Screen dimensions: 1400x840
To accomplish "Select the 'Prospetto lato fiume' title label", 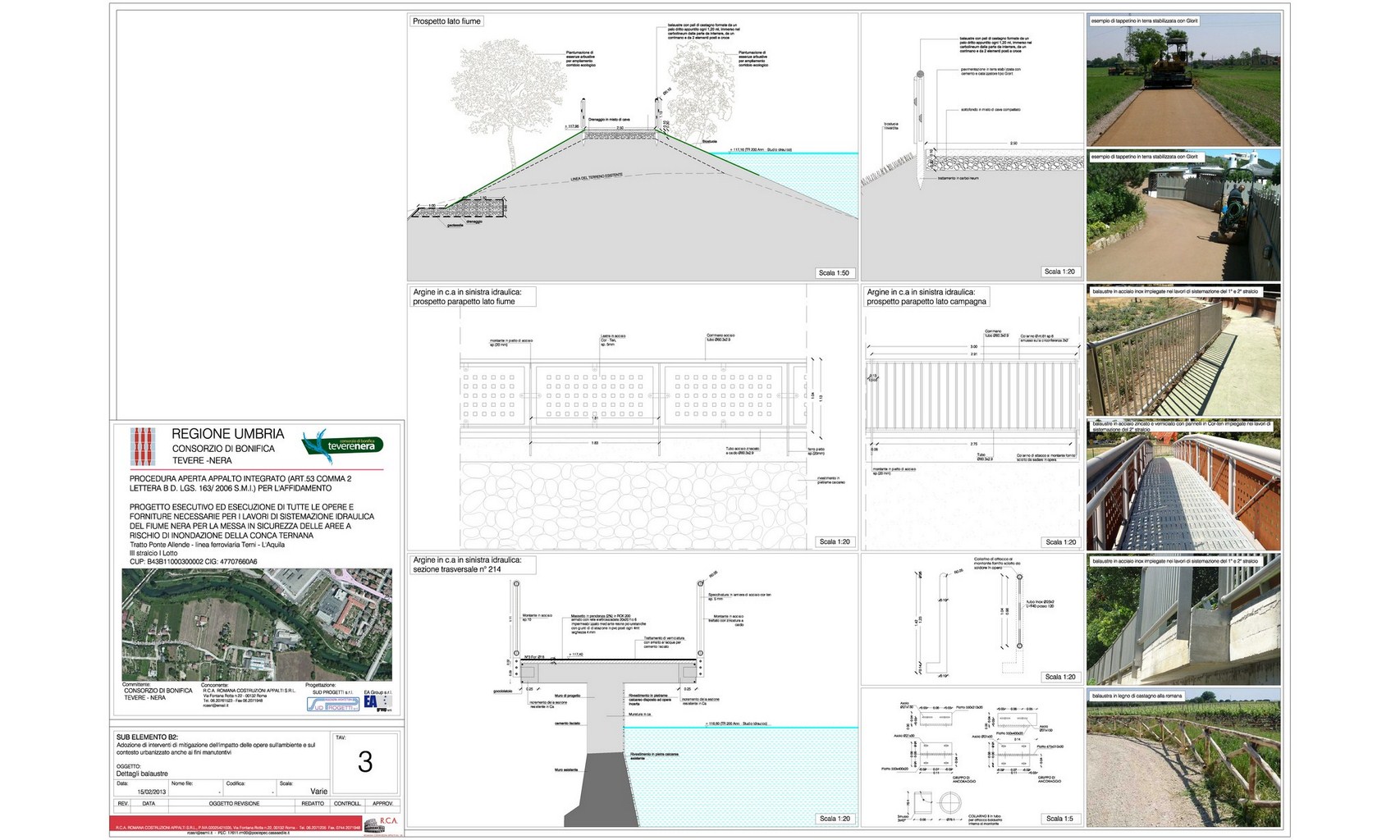I will click(x=447, y=21).
